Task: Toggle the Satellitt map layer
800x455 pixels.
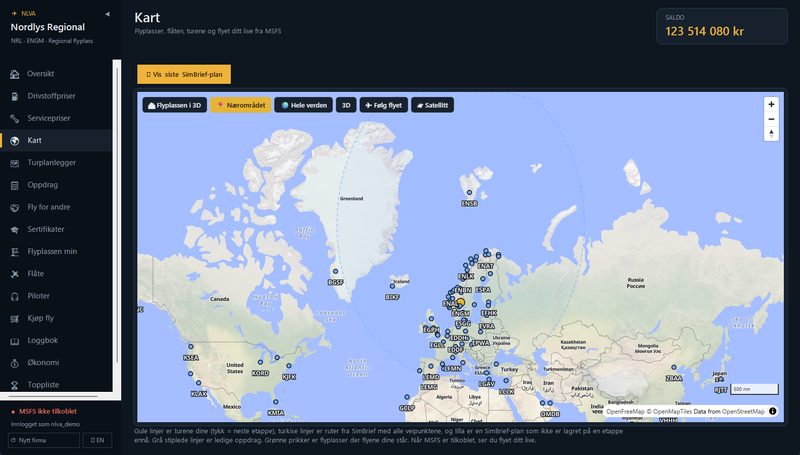Action: coord(432,105)
